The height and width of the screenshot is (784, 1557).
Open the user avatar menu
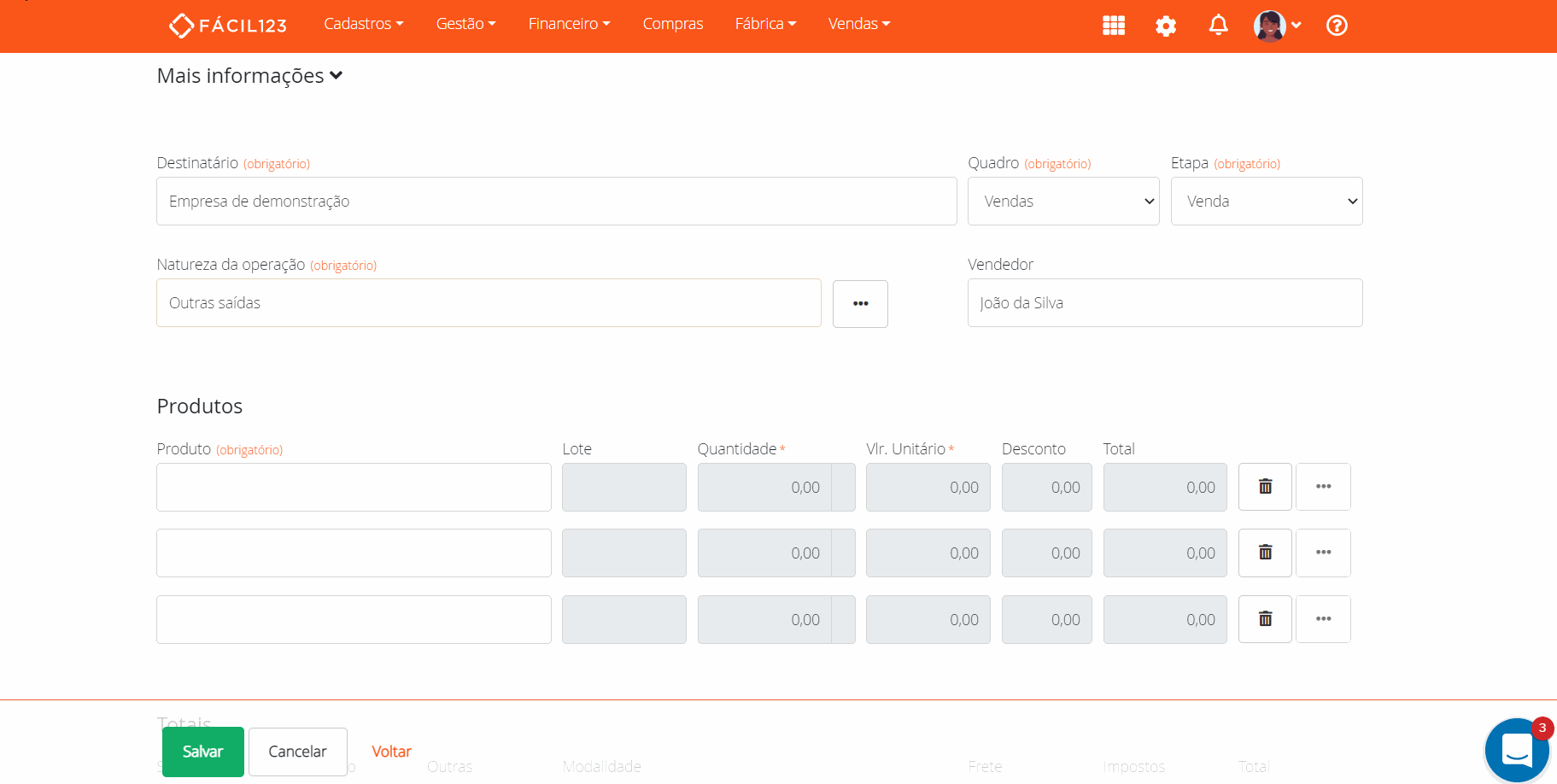pos(1276,26)
